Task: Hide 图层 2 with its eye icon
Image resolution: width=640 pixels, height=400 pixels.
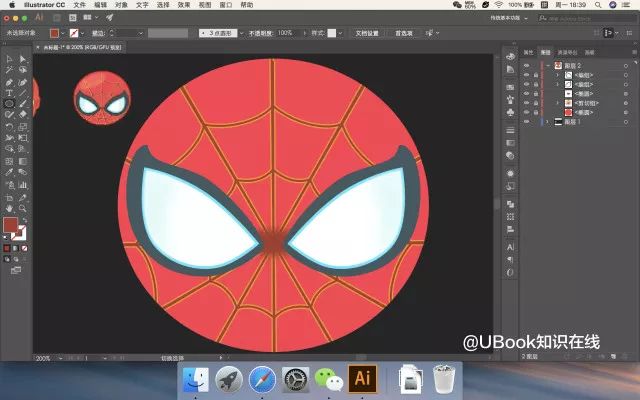Action: click(x=527, y=65)
